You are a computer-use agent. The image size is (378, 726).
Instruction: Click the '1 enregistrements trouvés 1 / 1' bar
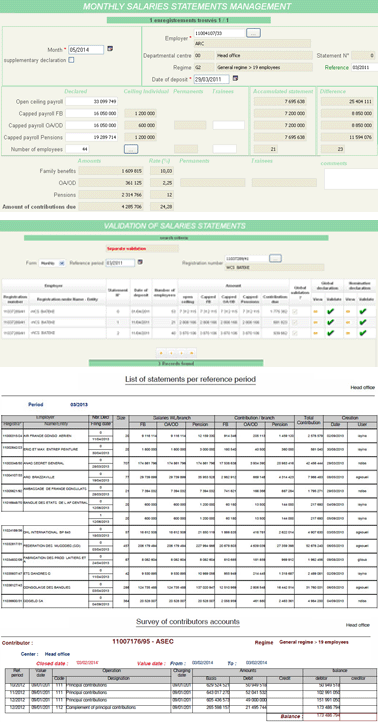(x=189, y=20)
